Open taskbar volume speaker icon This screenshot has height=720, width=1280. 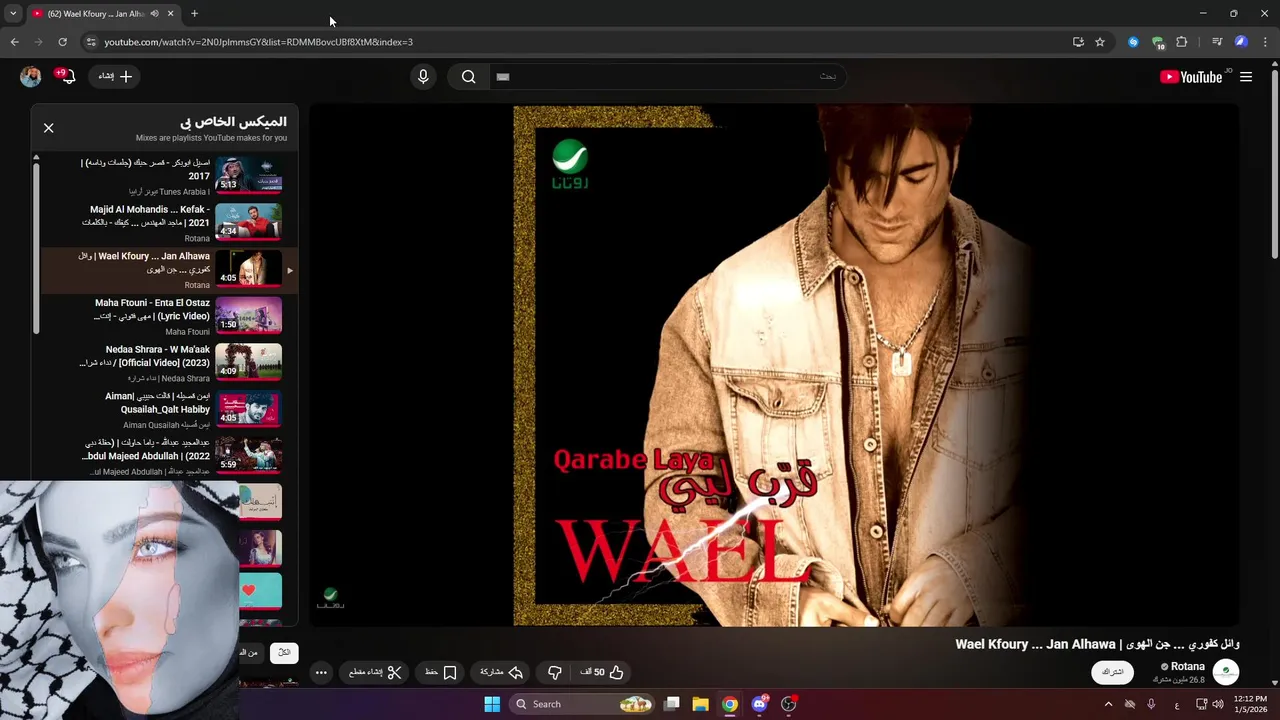coord(1218,704)
